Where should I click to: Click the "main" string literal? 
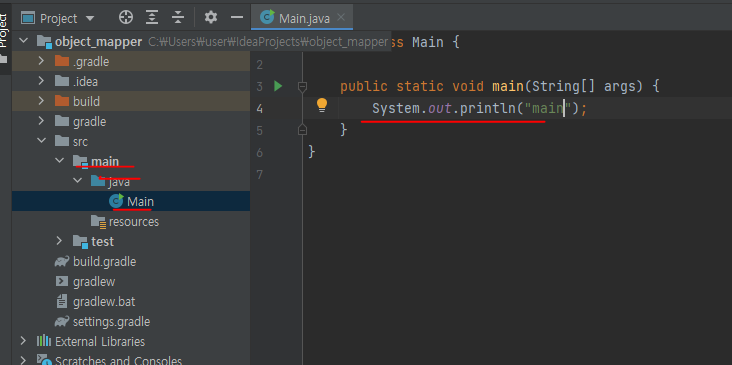548,109
